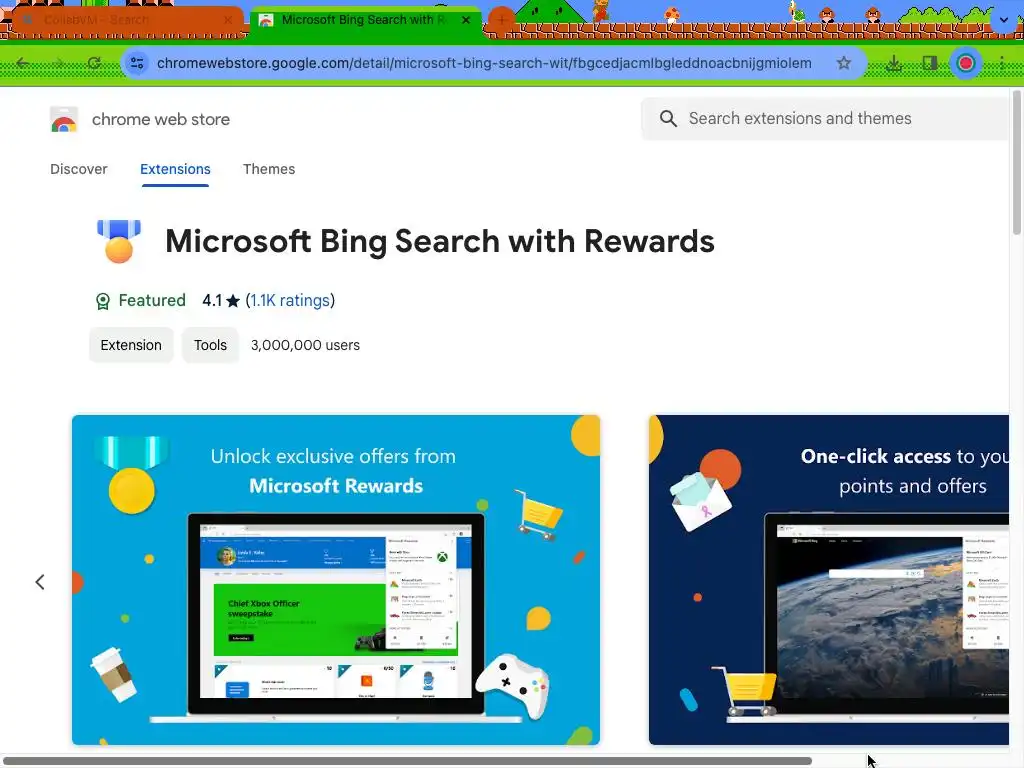Go back using the browser back arrow
1024x768 pixels.
(x=23, y=63)
